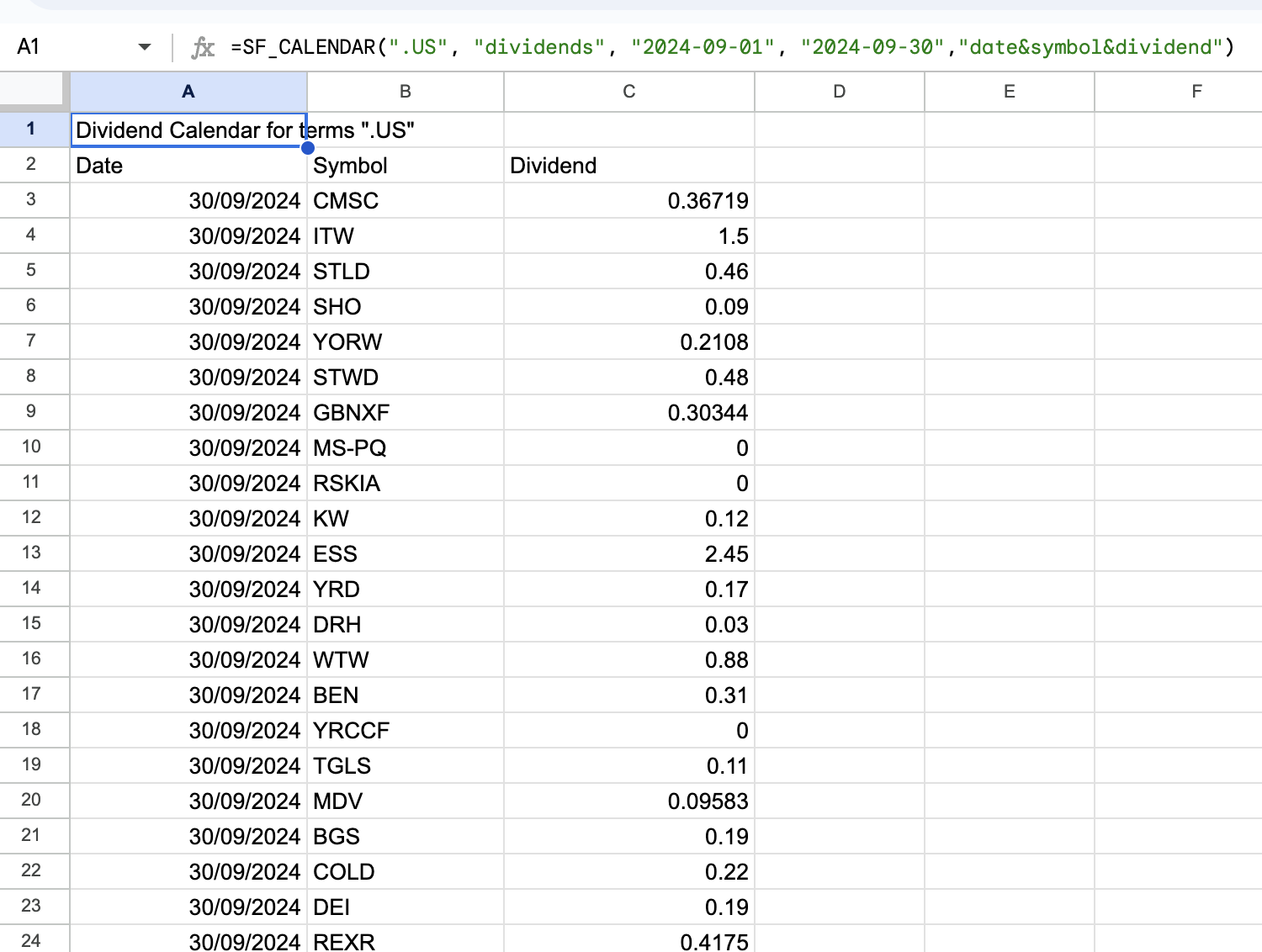Select the ITW dividend value 1.5
The height and width of the screenshot is (952, 1262).
tap(628, 235)
